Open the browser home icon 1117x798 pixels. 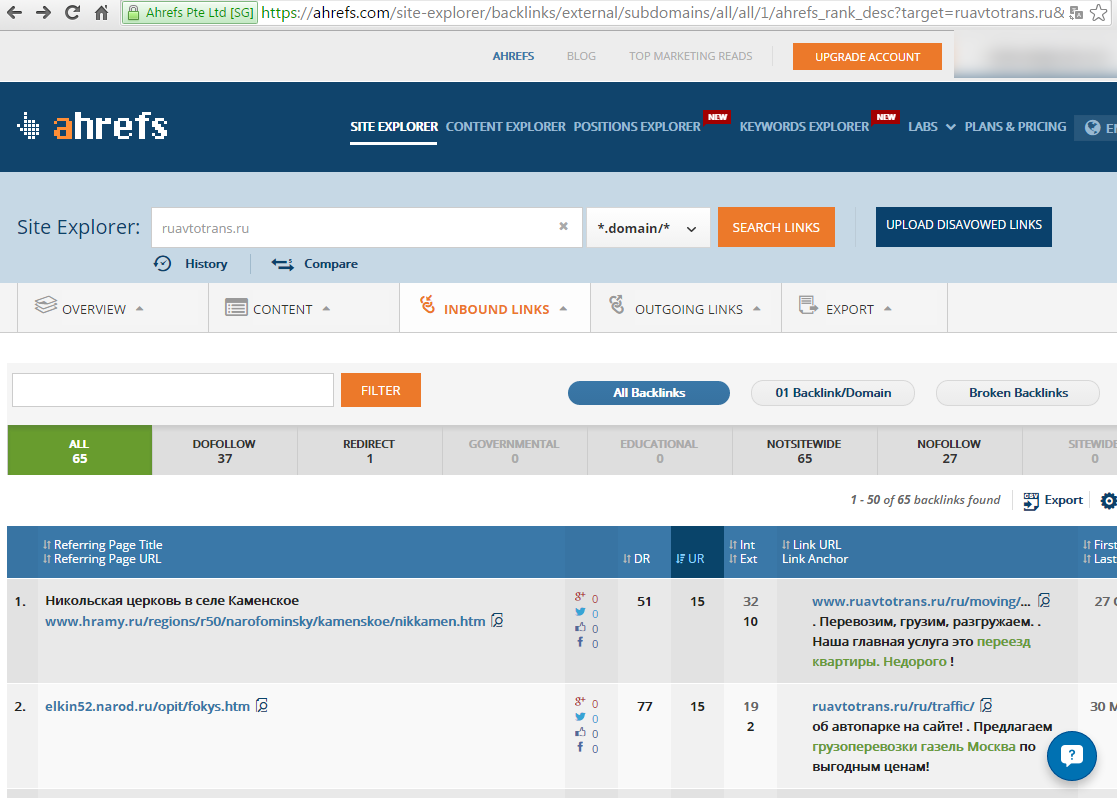102,12
